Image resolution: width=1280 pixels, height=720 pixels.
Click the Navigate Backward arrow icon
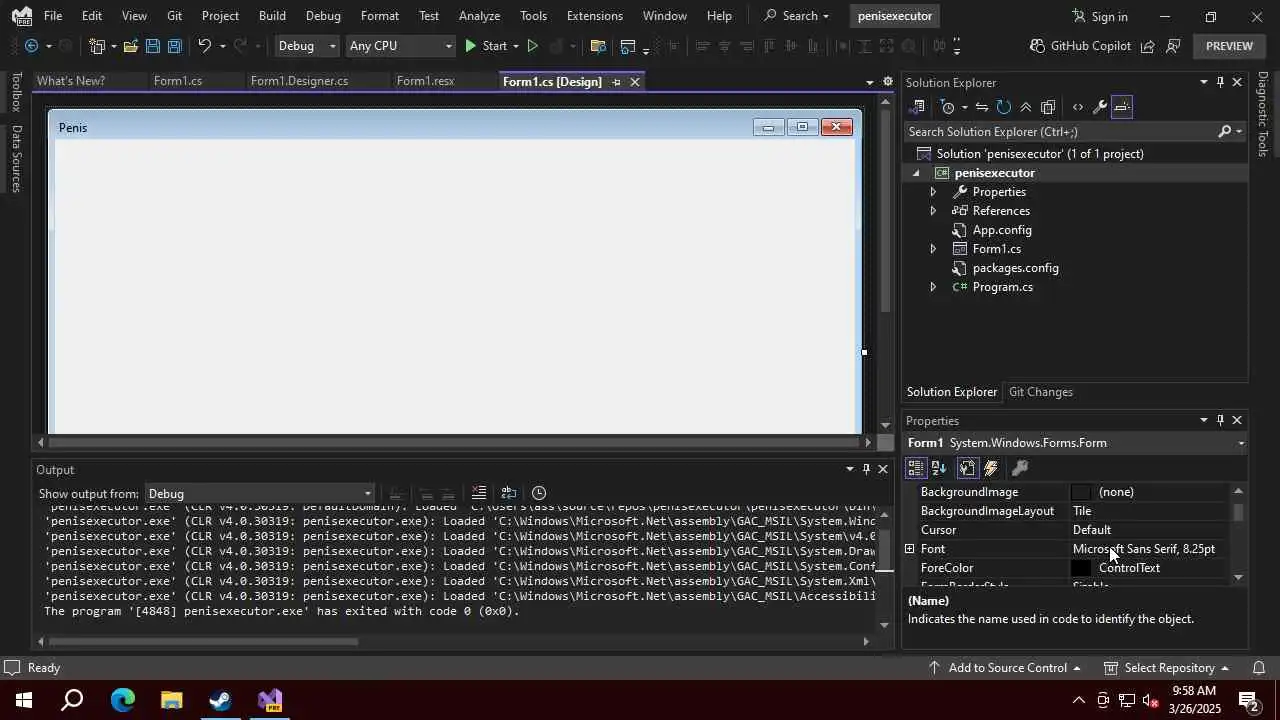tap(31, 46)
